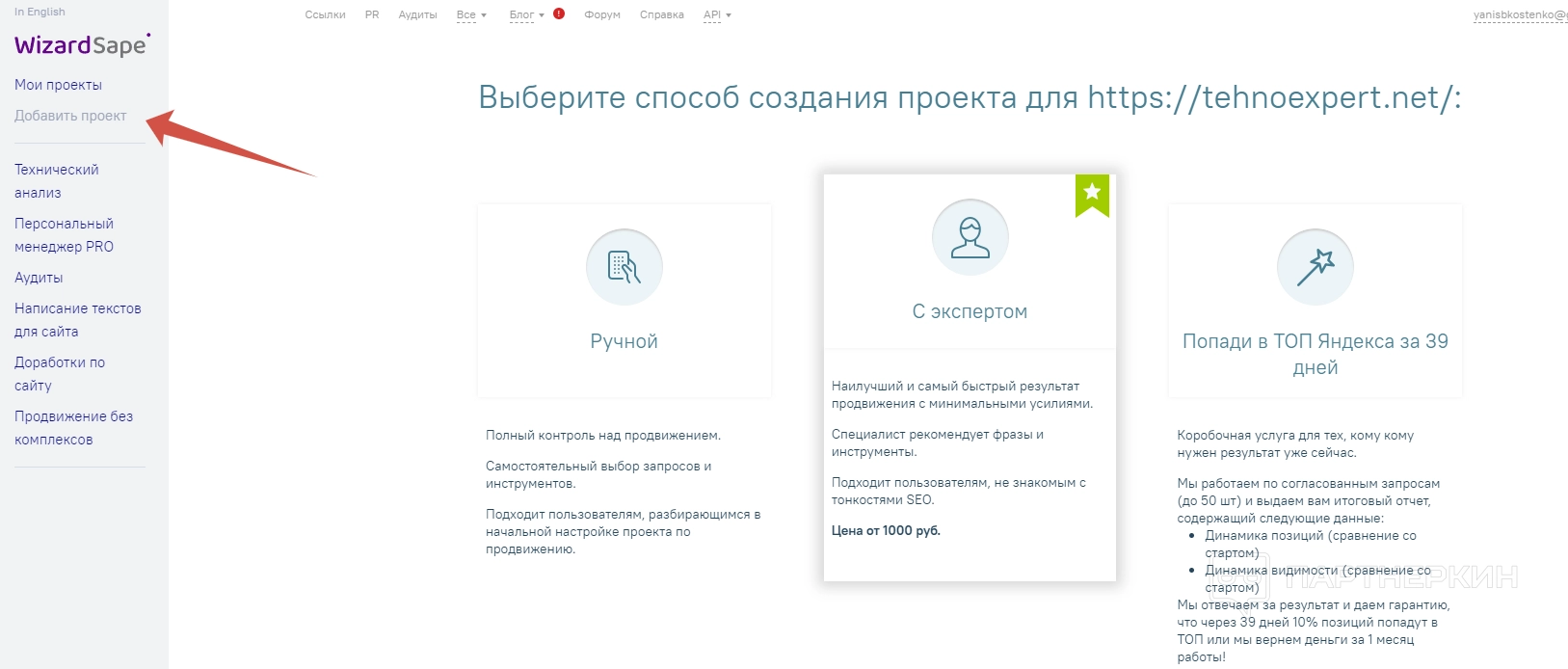Viewport: 1568px width, 669px height.
Task: Open Доработки по сайту in sidebar
Action: tap(60, 374)
